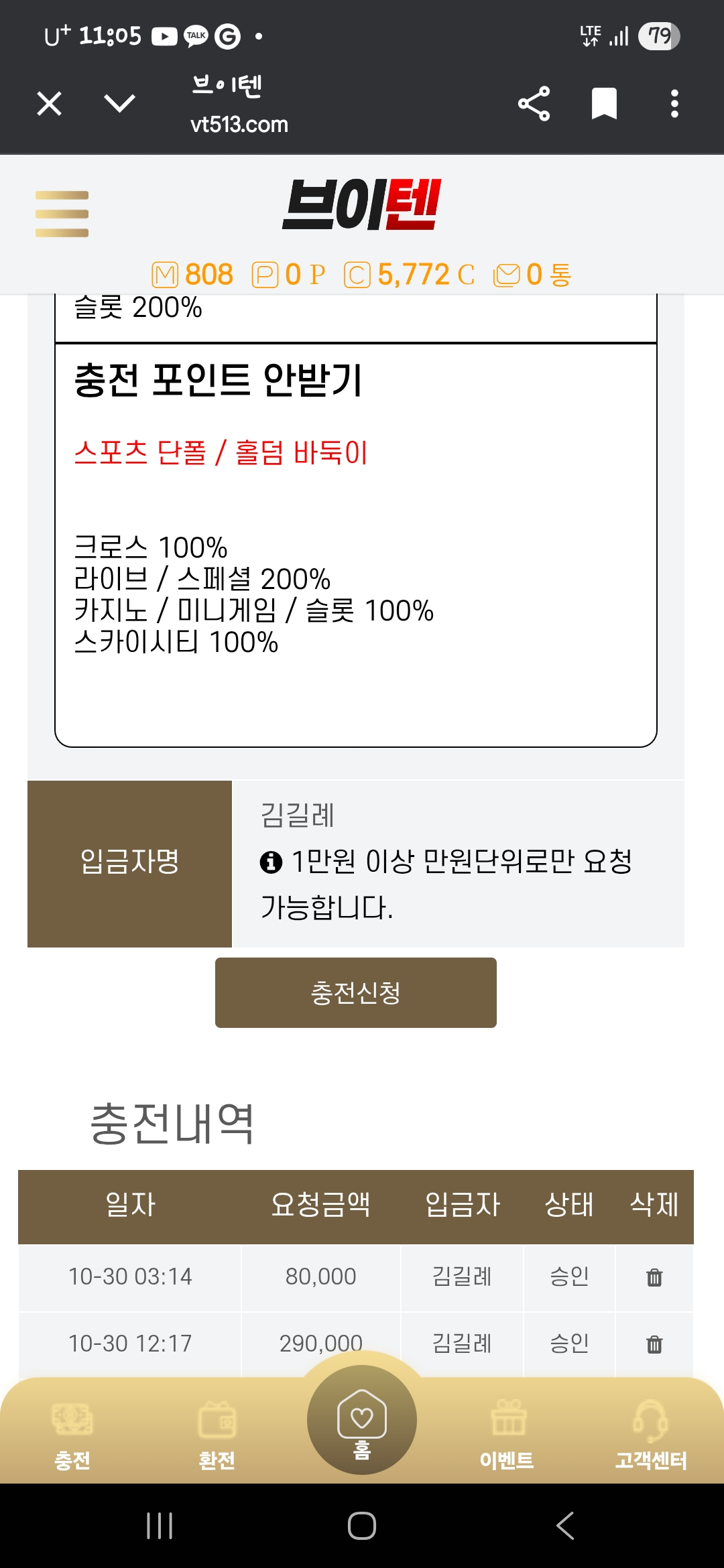Close the in-app browser tab
Screen dimensions: 724x1568
50,104
